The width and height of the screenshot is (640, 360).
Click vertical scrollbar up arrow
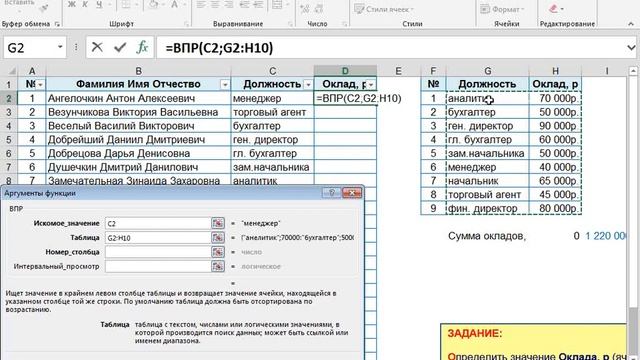pyautogui.click(x=633, y=71)
